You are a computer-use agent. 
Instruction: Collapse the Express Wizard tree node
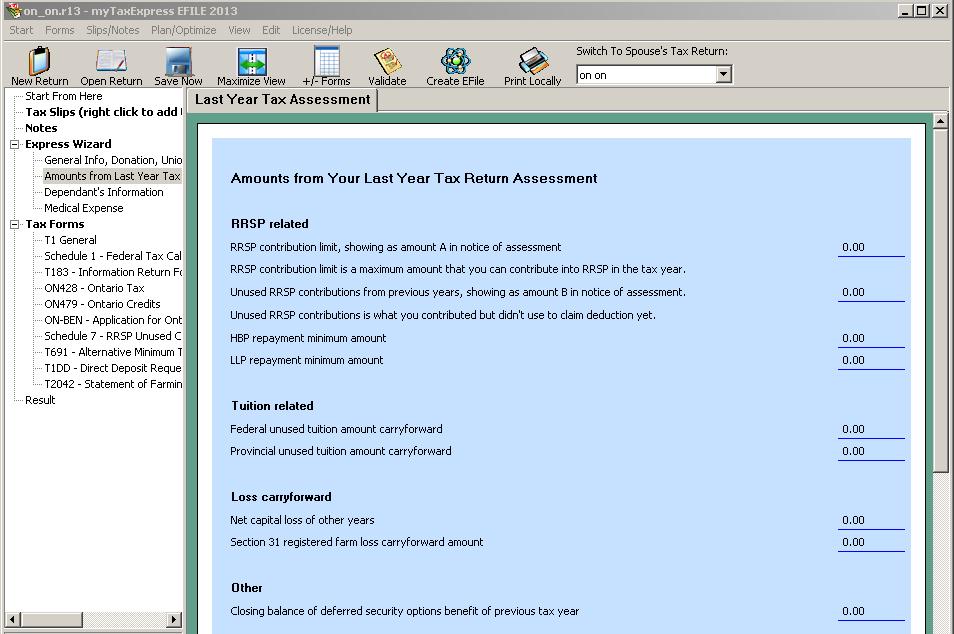(15, 144)
